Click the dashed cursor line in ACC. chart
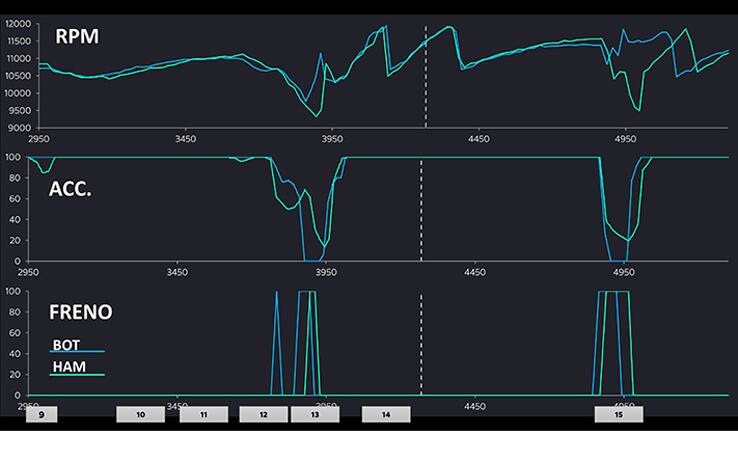Viewport: 738px width, 462px height. 421,208
